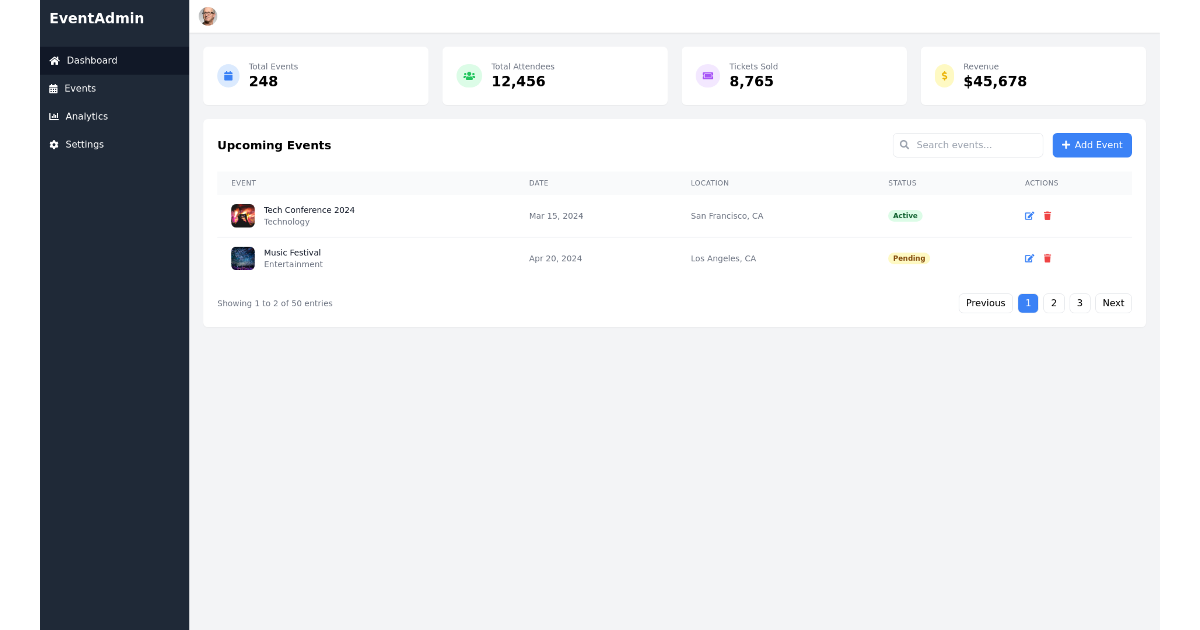
Task: Edit the Music Festival event
Action: (x=1028, y=258)
